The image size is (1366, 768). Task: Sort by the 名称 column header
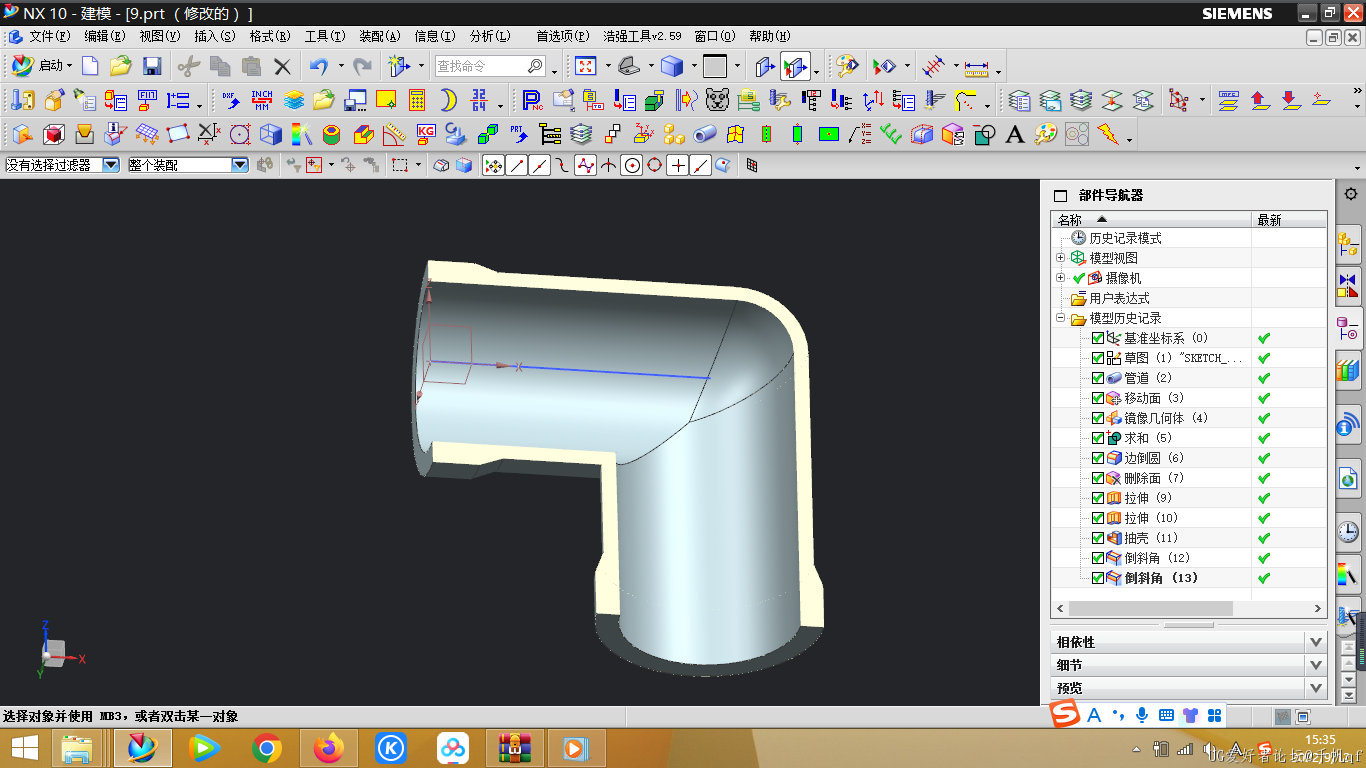tap(1151, 219)
